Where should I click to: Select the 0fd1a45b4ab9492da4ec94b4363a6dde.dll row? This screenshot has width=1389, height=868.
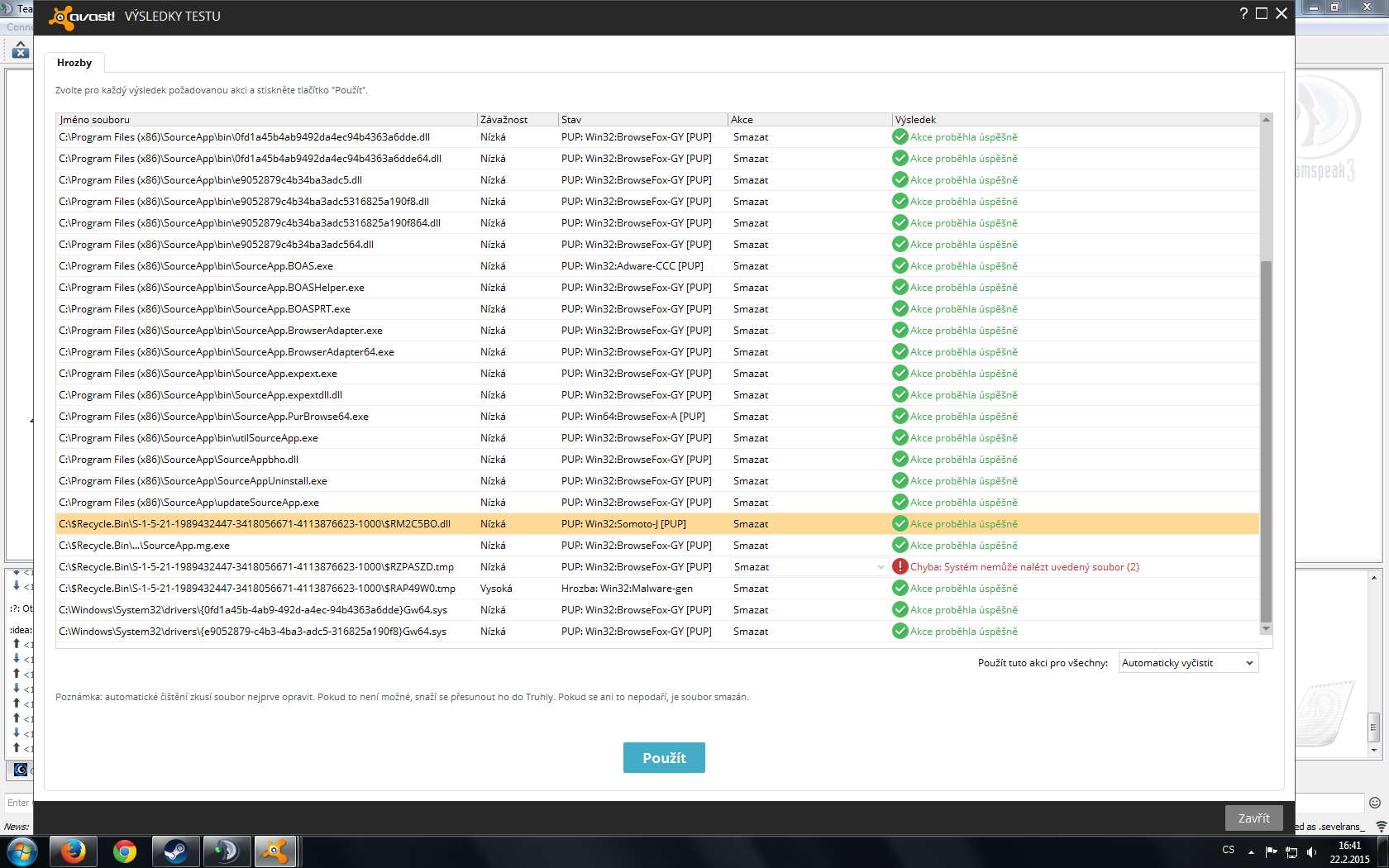pyautogui.click(x=657, y=137)
